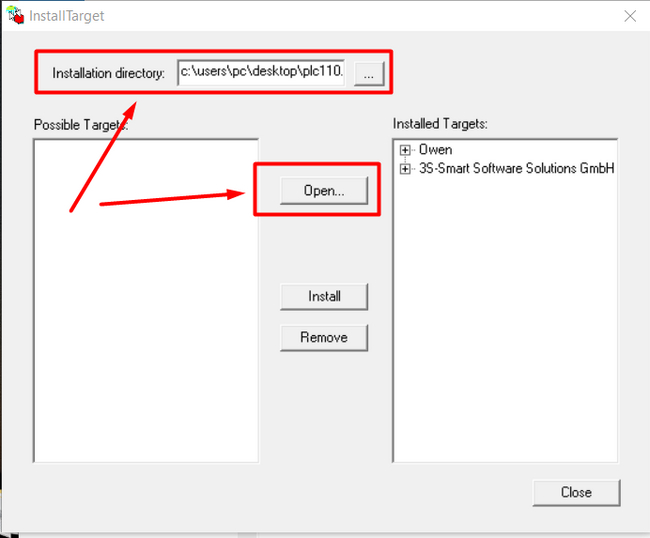Select 3S-Smart Software Solutions GmbH entry
Screen dimensions: 650x538
[x=517, y=168]
